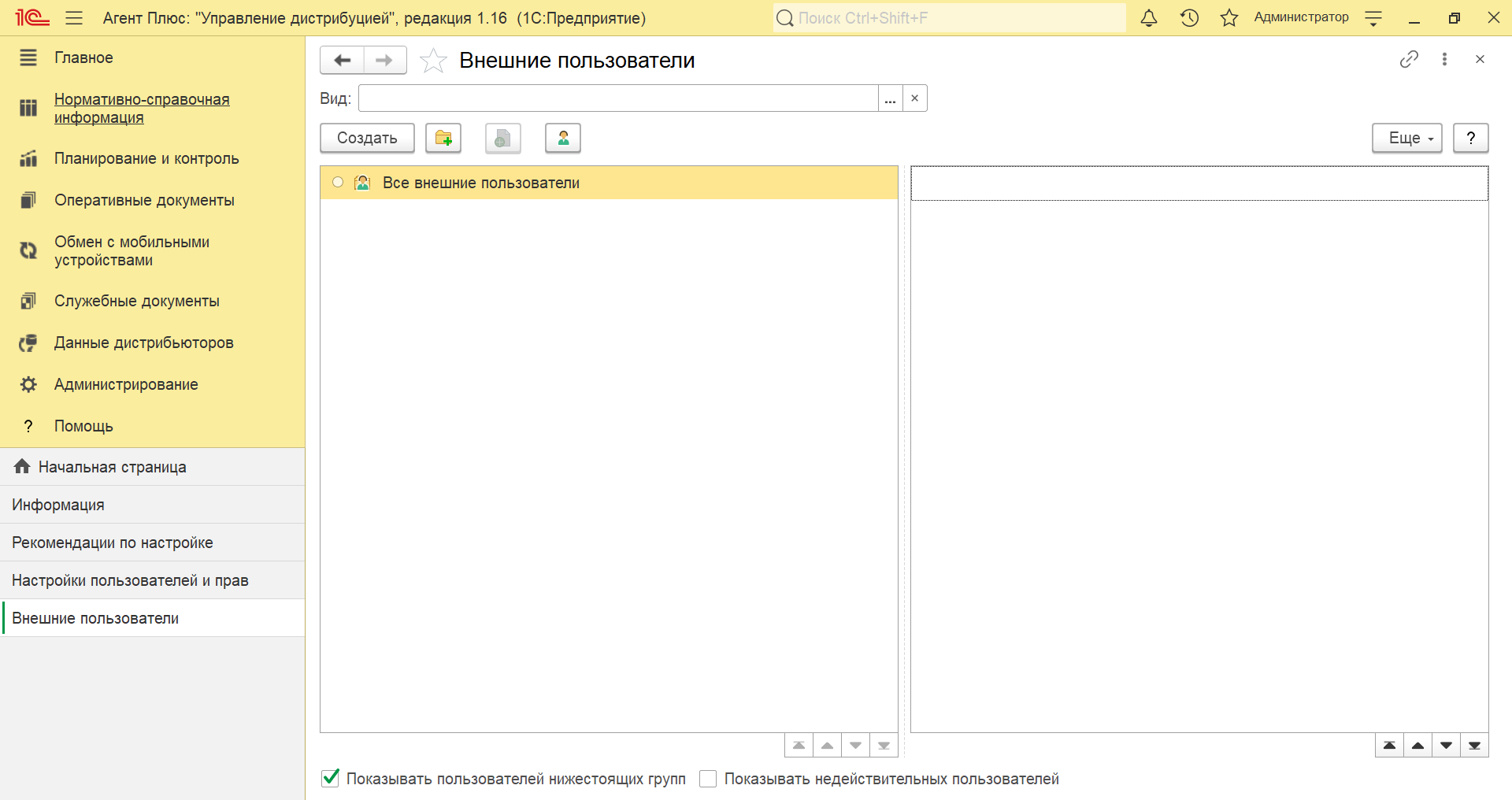The width and height of the screenshot is (1512, 800).
Task: Add Внешние пользователи page to favorites star
Action: [x=433, y=60]
